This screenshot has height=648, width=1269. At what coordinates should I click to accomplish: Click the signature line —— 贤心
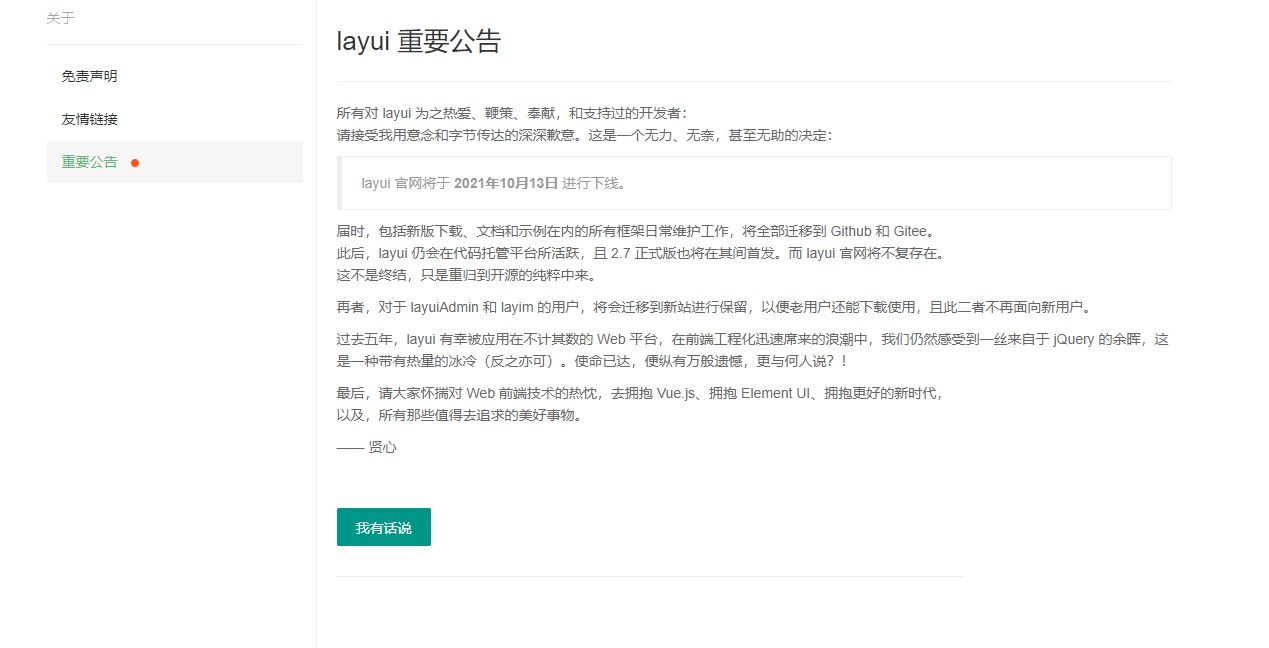pos(367,447)
